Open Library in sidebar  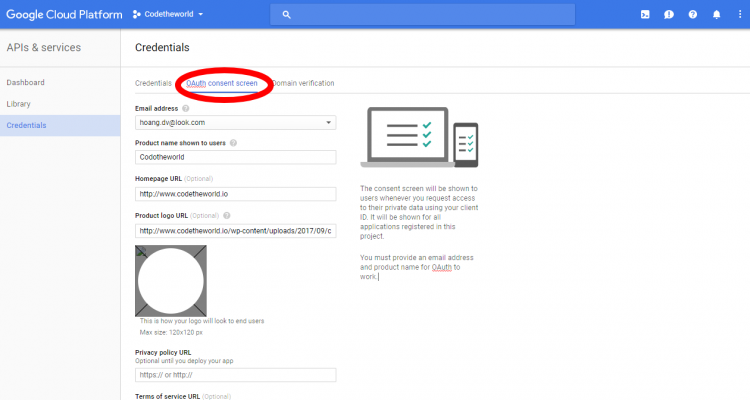tap(18, 104)
